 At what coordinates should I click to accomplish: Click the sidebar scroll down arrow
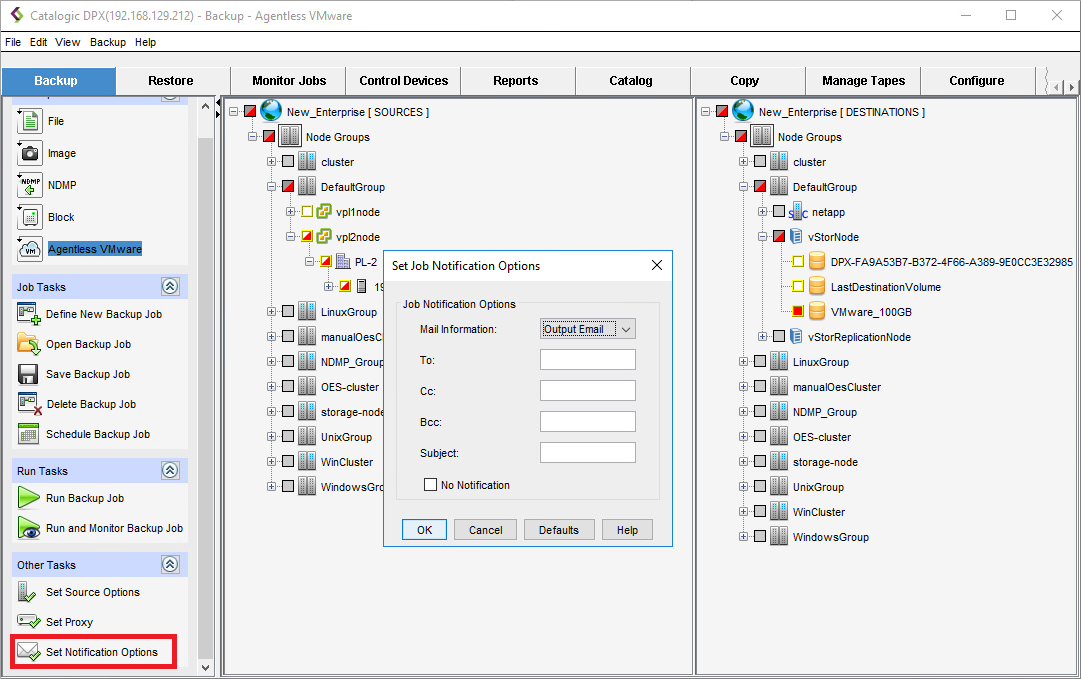coord(207,667)
